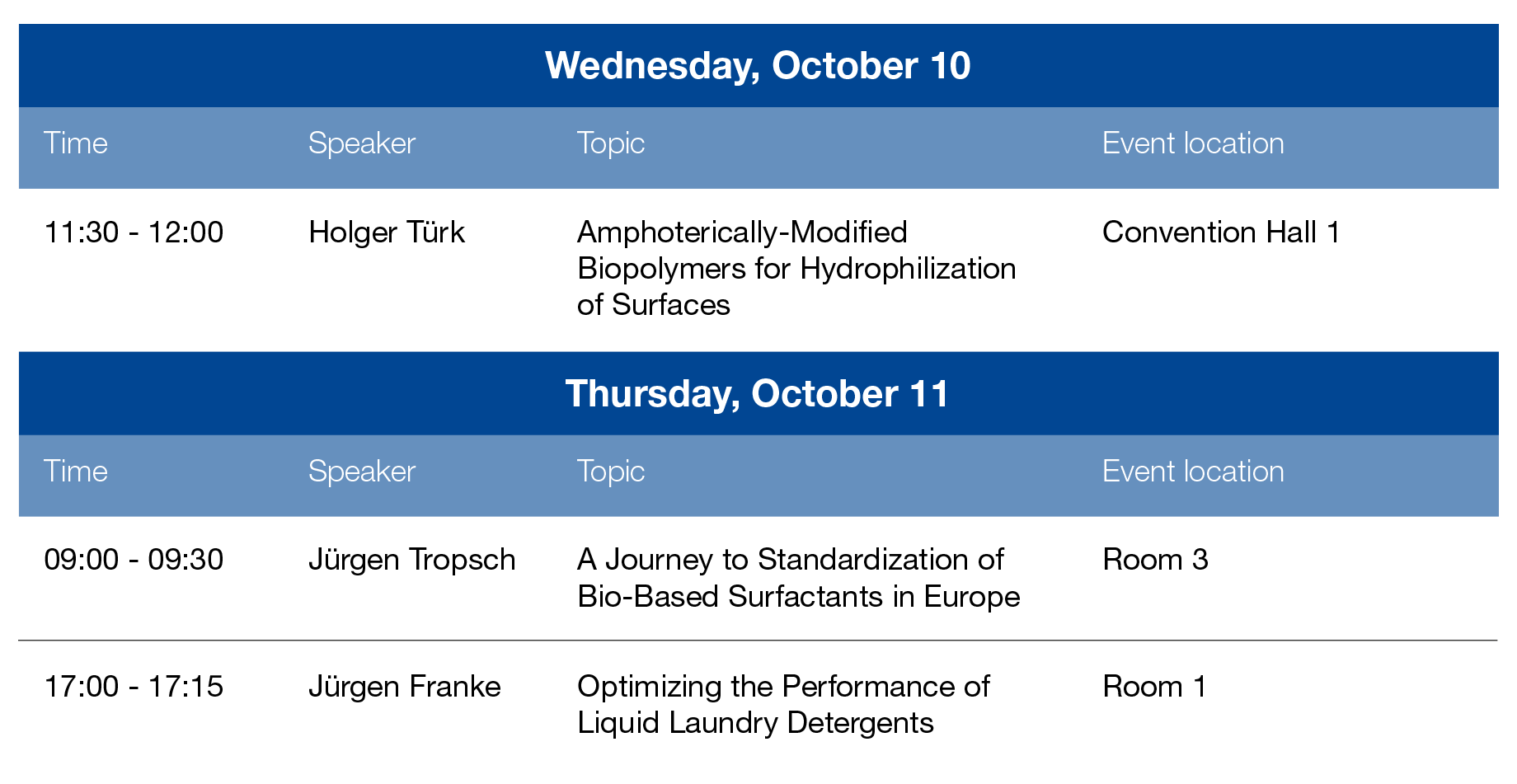Open the Liquid Laundry Detergents topic
Viewport: 1517px width, 784px height.
[783, 705]
